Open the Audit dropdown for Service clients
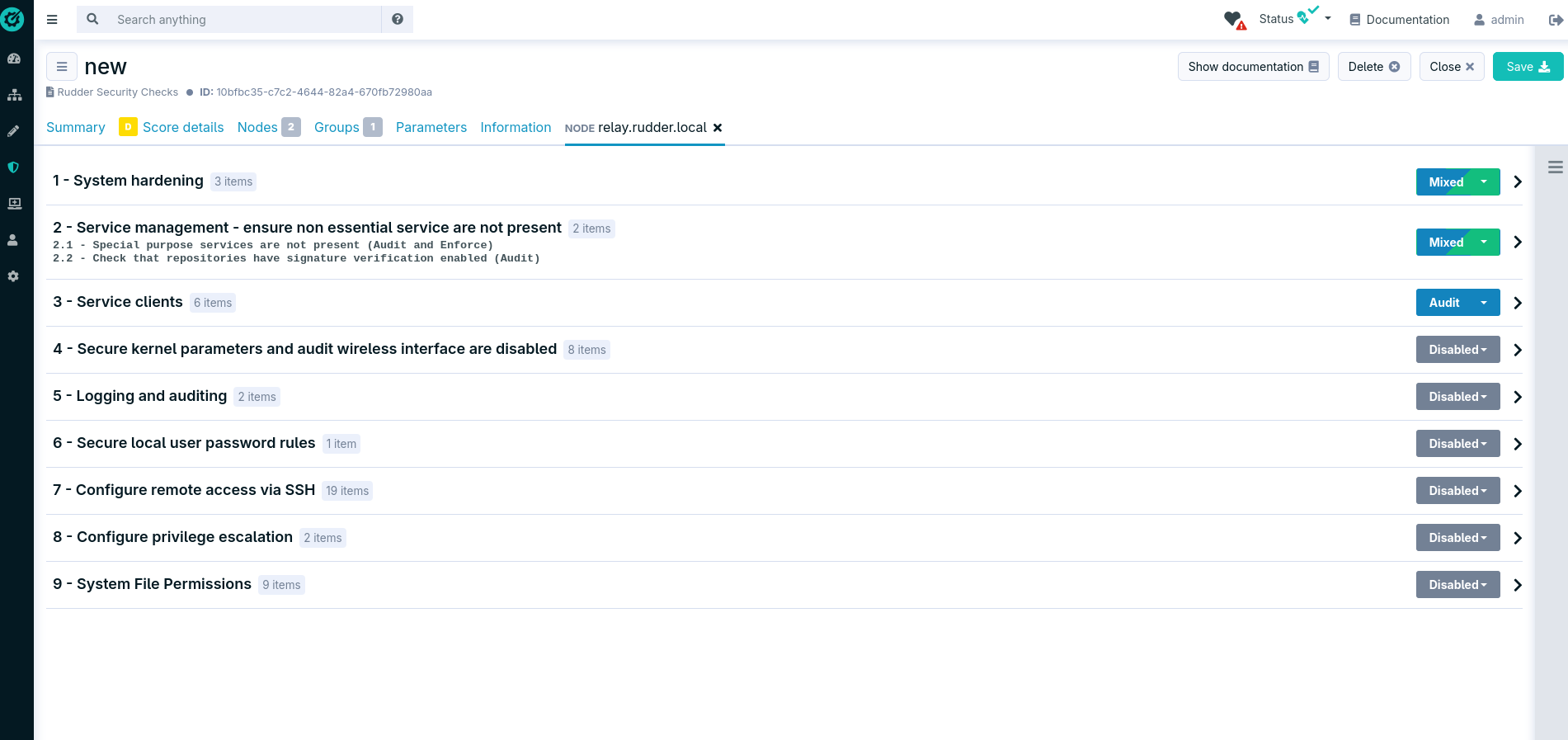 point(1483,303)
